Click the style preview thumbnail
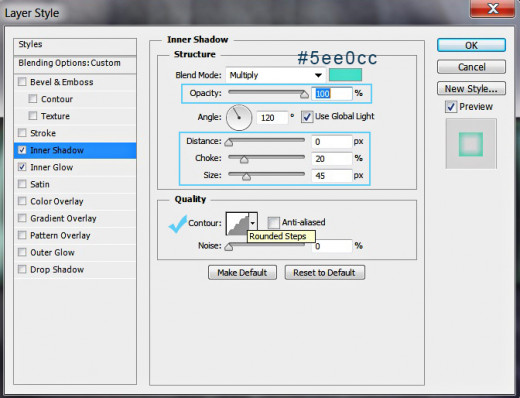The image size is (520, 398). 471,144
